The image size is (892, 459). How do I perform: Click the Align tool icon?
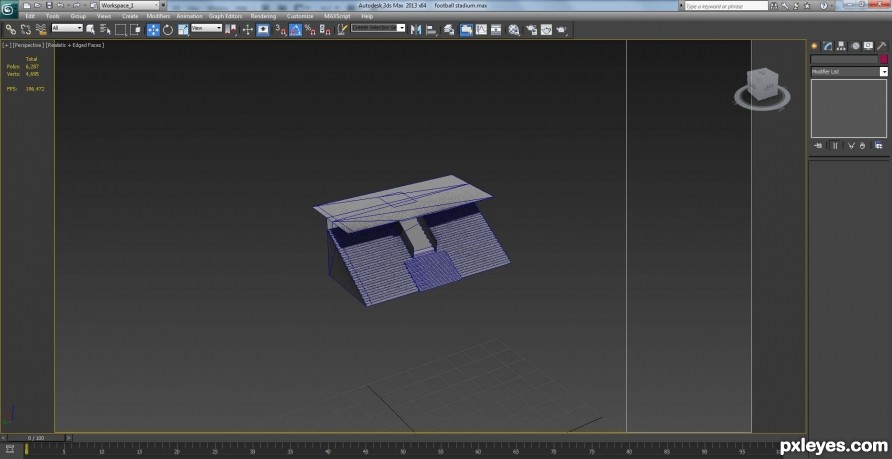tap(431, 30)
